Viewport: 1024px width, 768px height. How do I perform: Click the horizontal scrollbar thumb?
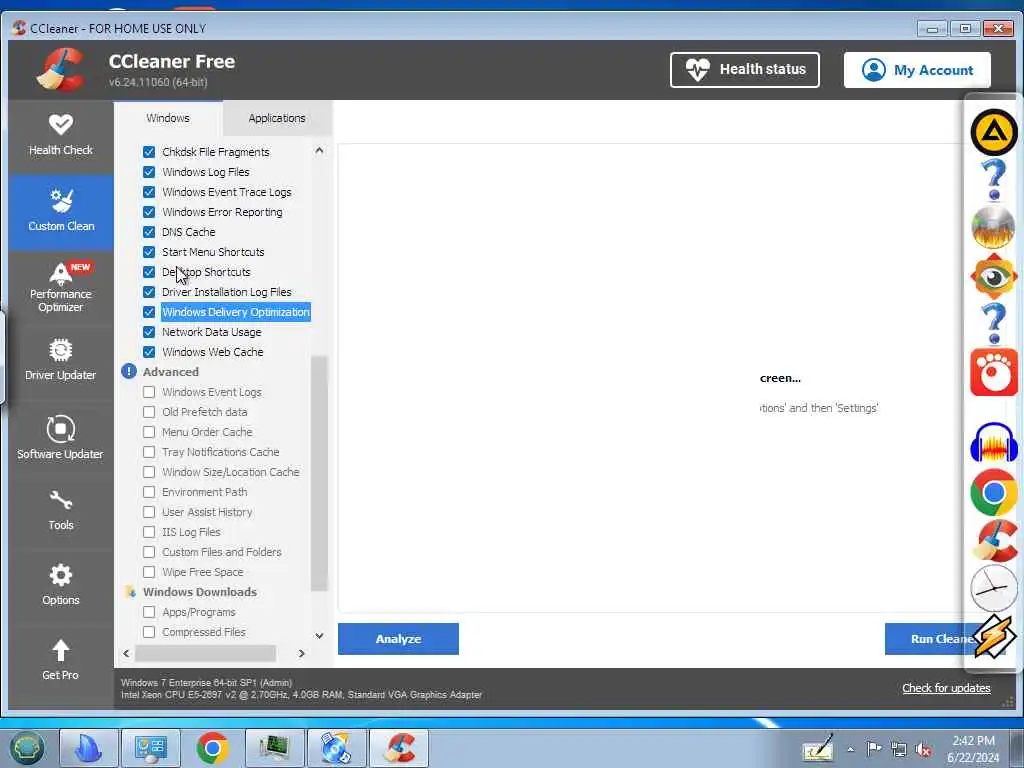click(x=205, y=653)
